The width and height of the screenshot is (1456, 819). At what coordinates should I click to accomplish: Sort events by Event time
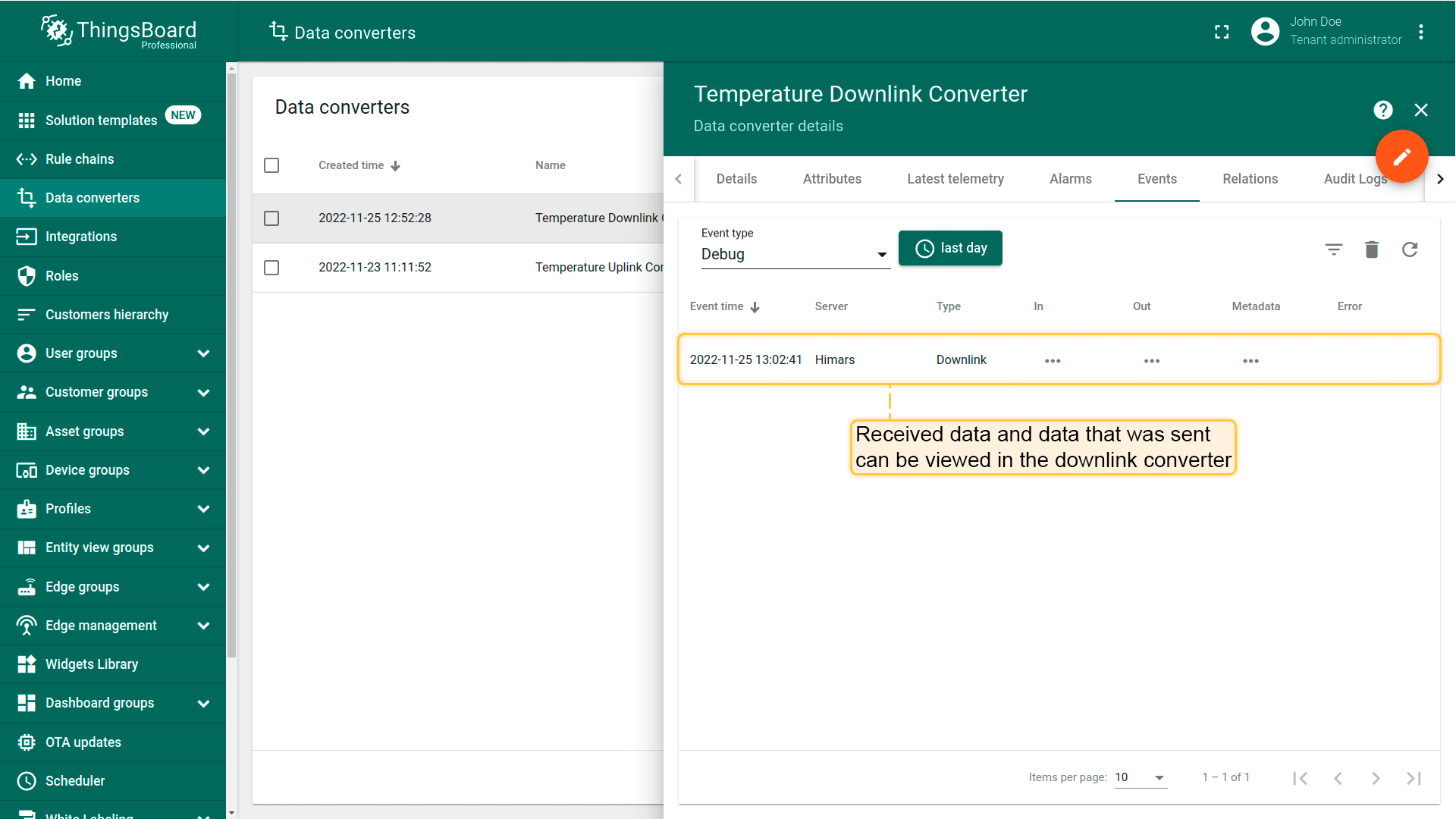[x=724, y=306]
